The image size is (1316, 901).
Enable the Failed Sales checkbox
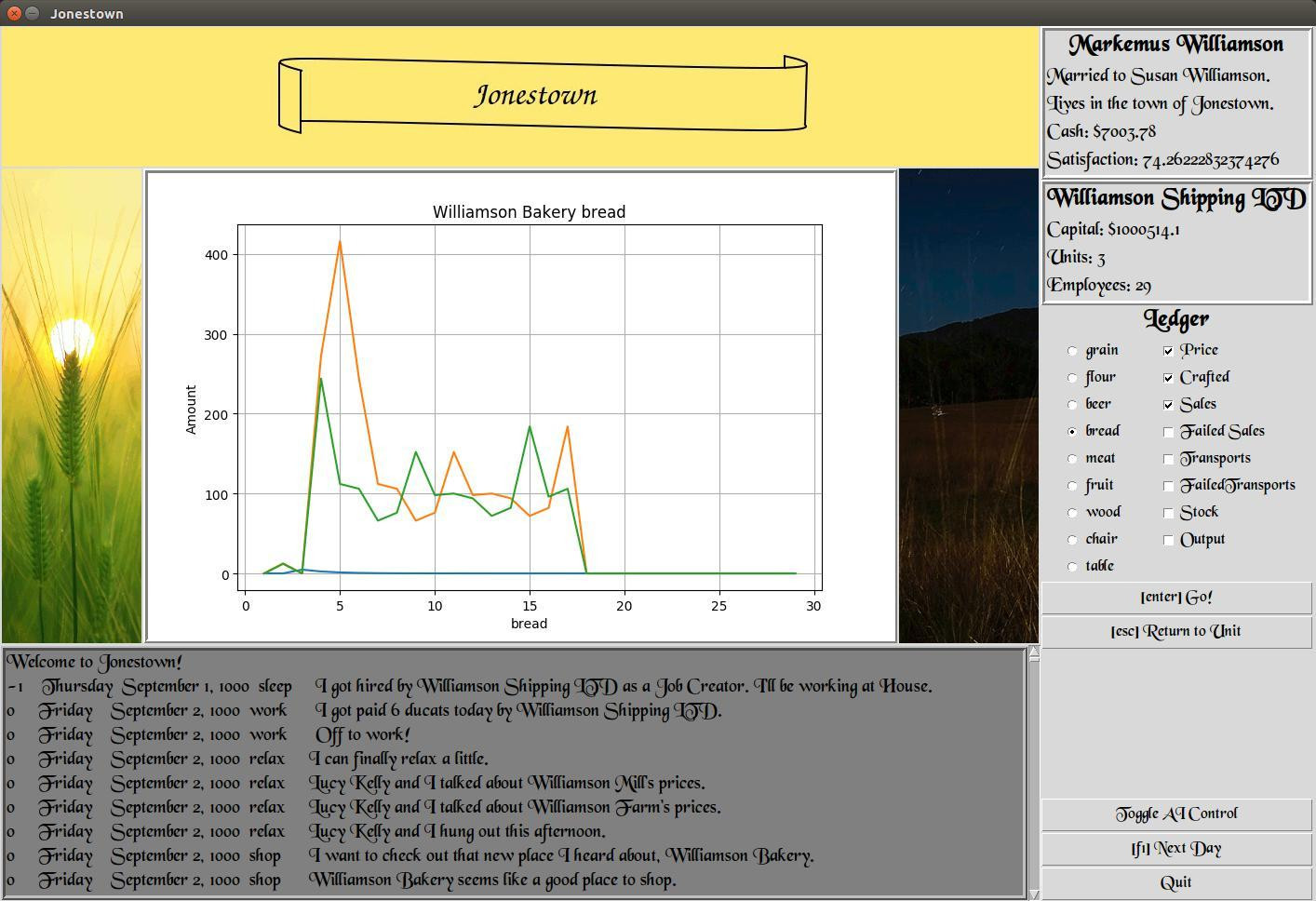click(1168, 432)
